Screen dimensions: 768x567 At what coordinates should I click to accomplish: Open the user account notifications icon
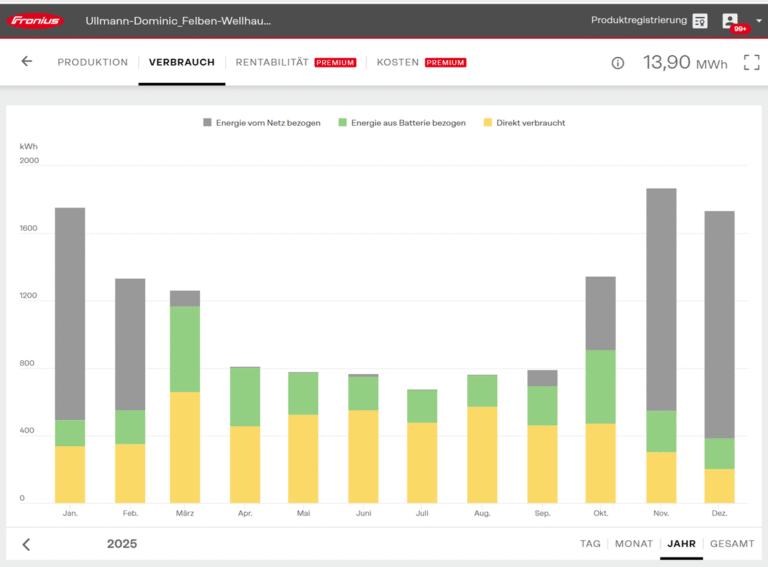point(731,21)
